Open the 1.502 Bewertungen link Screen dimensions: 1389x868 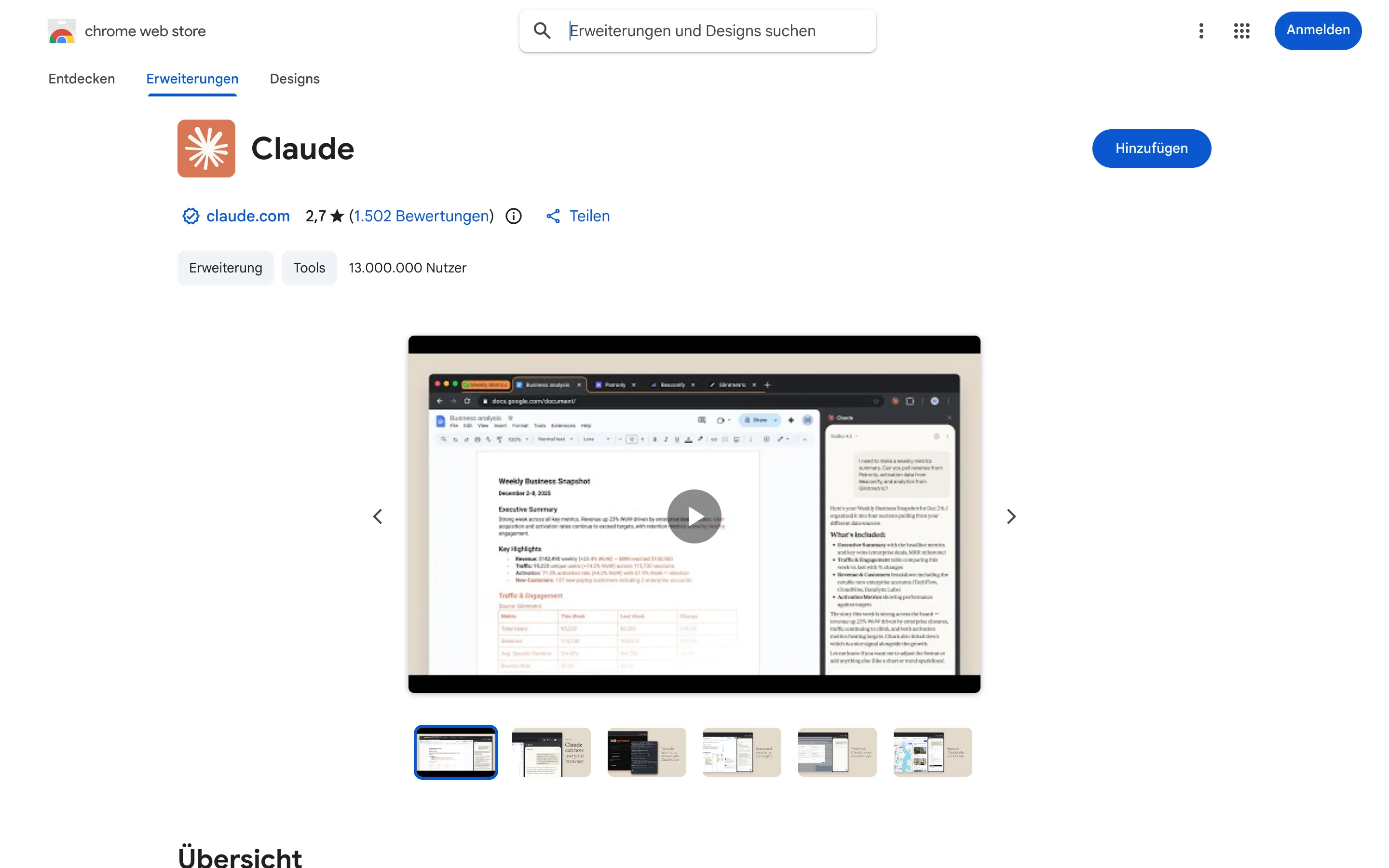[x=422, y=216]
